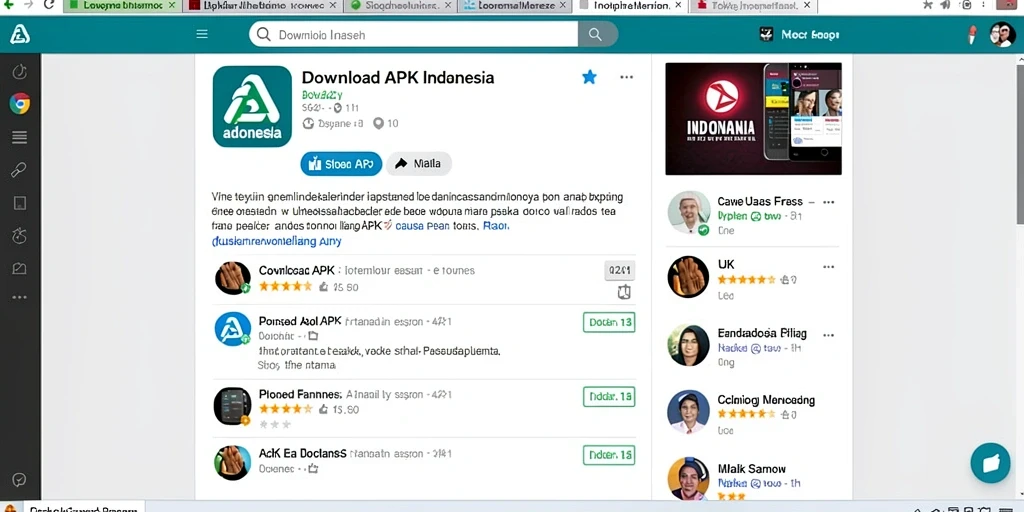
Task: Open the INDONANIA promo banner
Action: point(754,119)
